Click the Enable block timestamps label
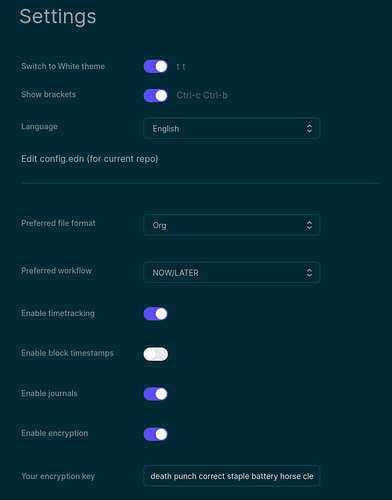392x500 pixels. (67, 353)
